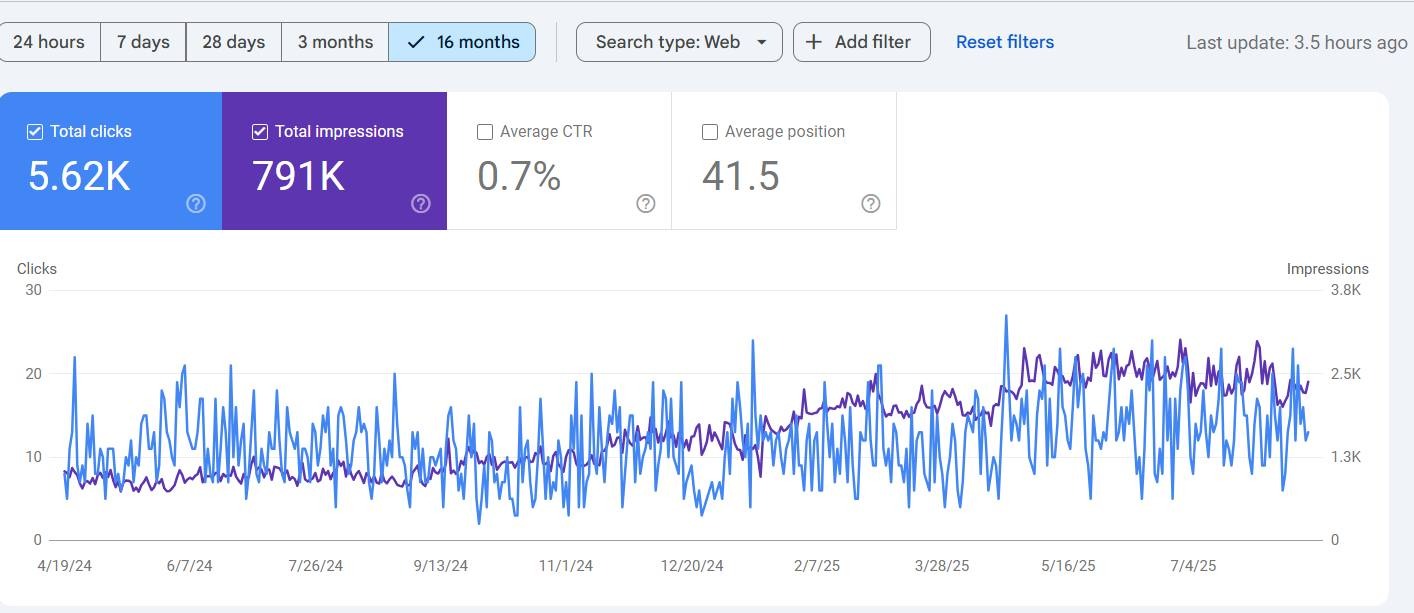Click the chart at 12/20/24 date label
The height and width of the screenshot is (613, 1414).
point(691,566)
